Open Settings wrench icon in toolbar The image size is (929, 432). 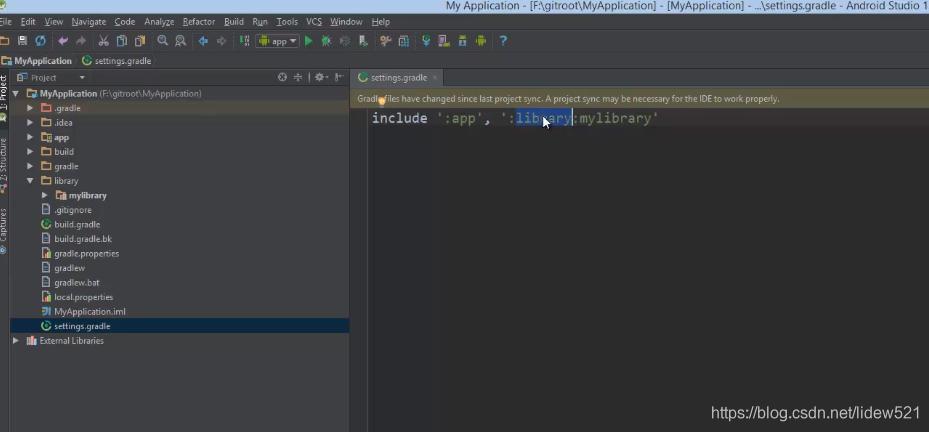click(x=386, y=41)
